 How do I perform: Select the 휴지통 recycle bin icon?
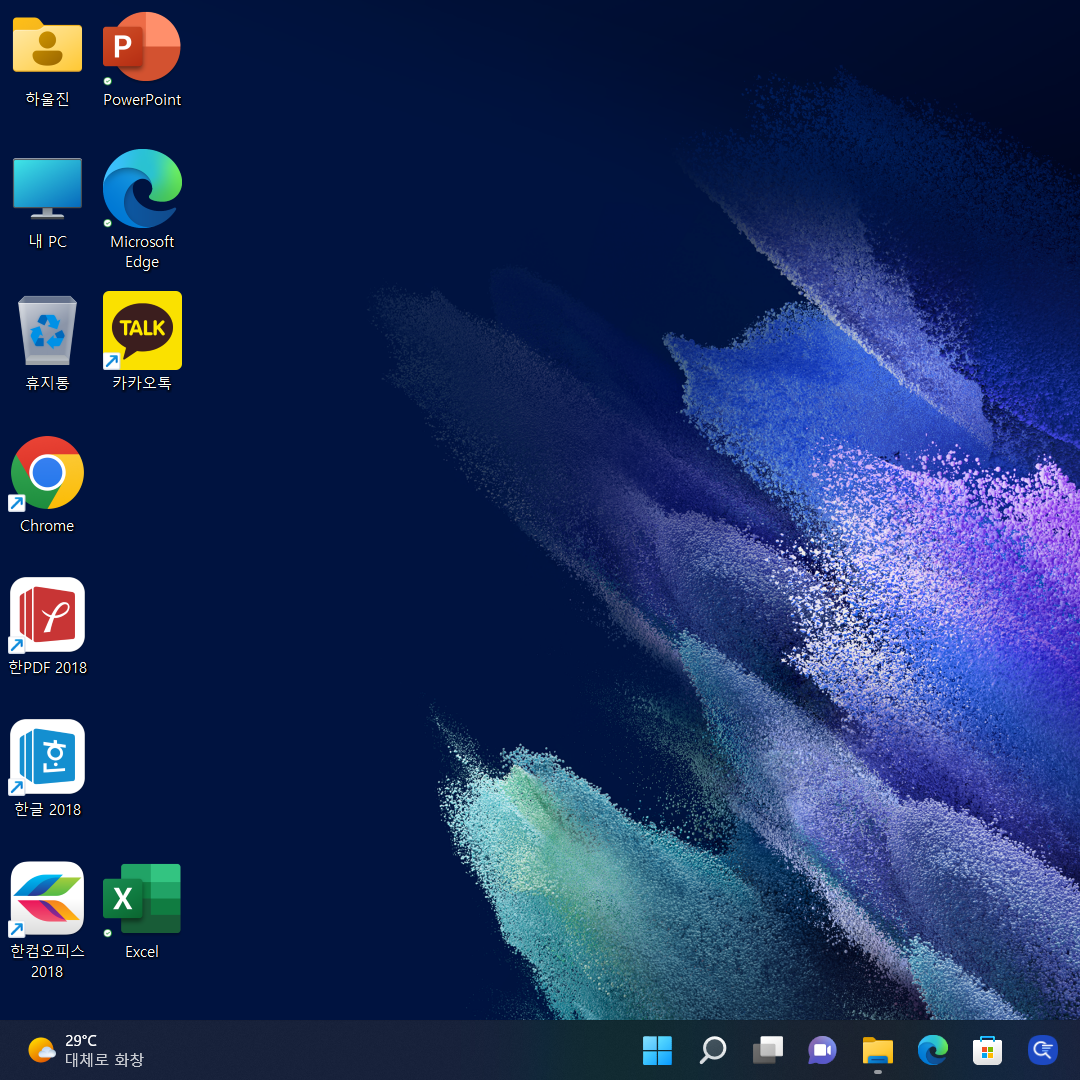47,330
